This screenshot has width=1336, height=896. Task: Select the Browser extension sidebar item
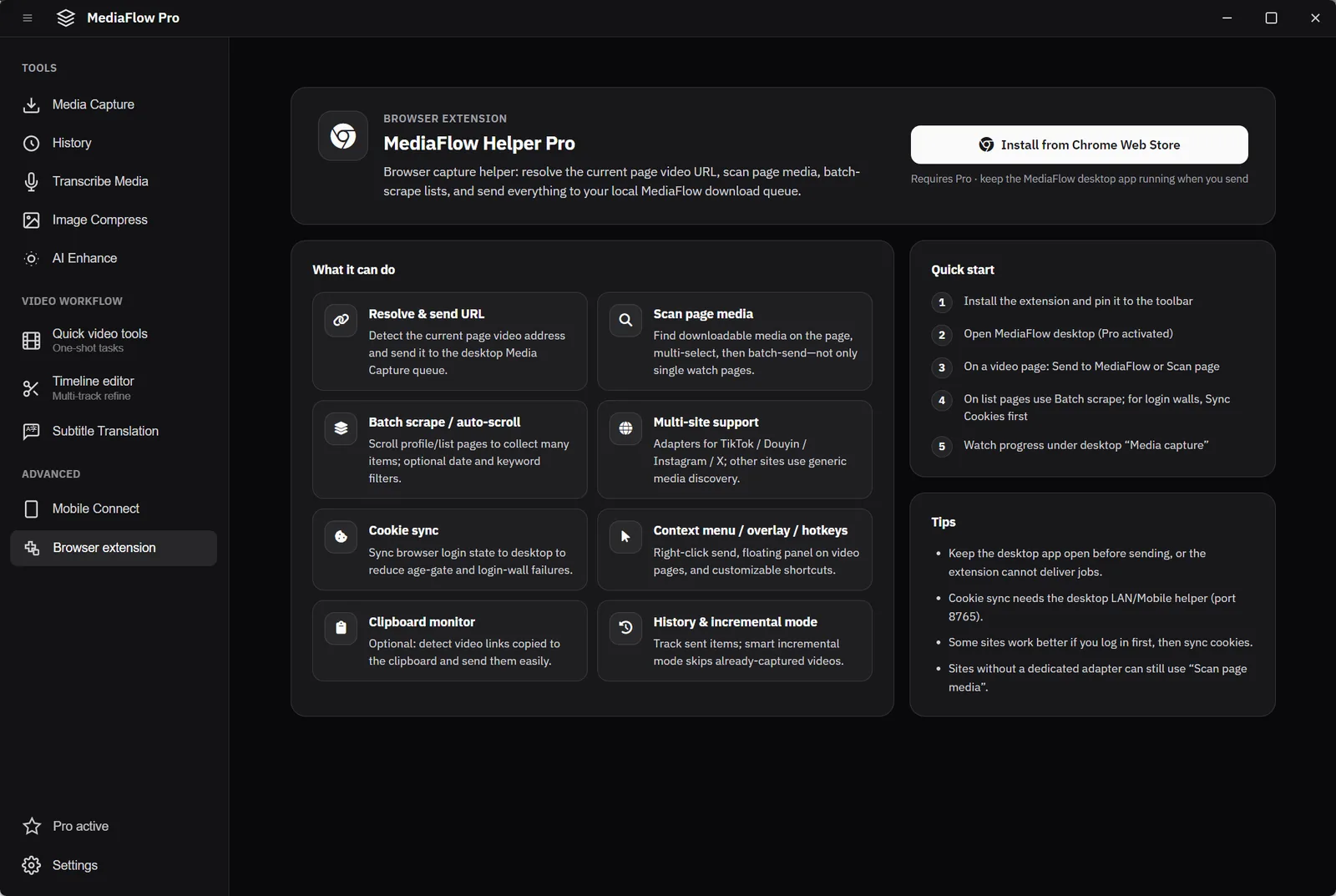click(x=114, y=549)
